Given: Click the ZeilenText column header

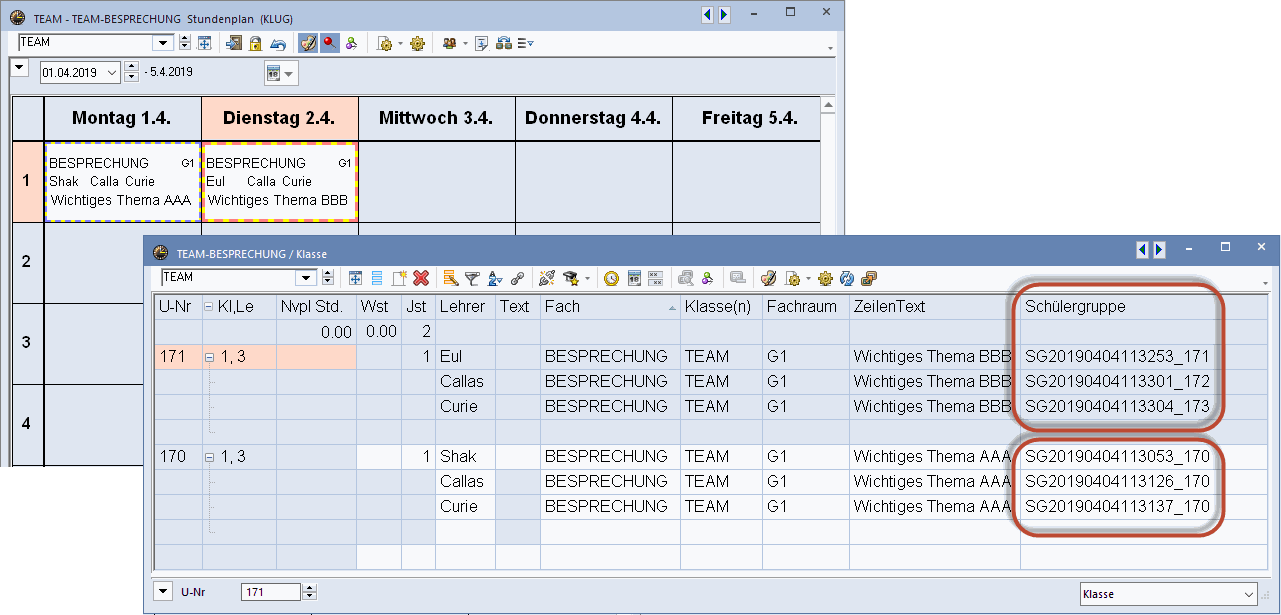Looking at the screenshot, I should [x=934, y=307].
